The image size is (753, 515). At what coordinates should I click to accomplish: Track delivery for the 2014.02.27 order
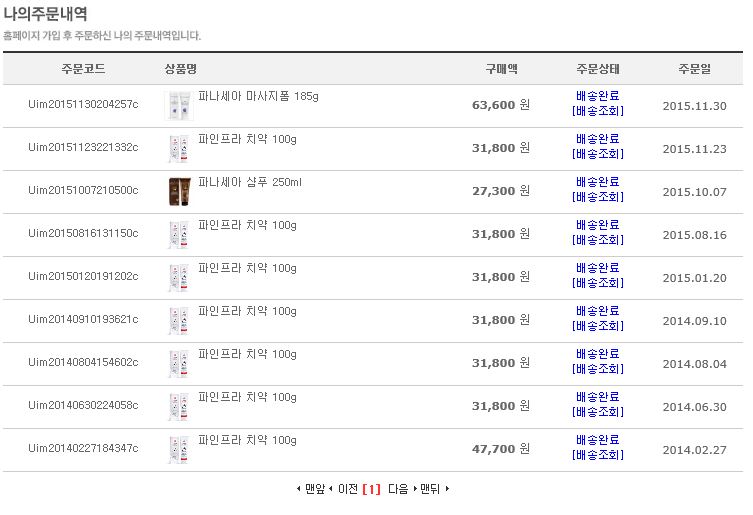[x=598, y=455]
